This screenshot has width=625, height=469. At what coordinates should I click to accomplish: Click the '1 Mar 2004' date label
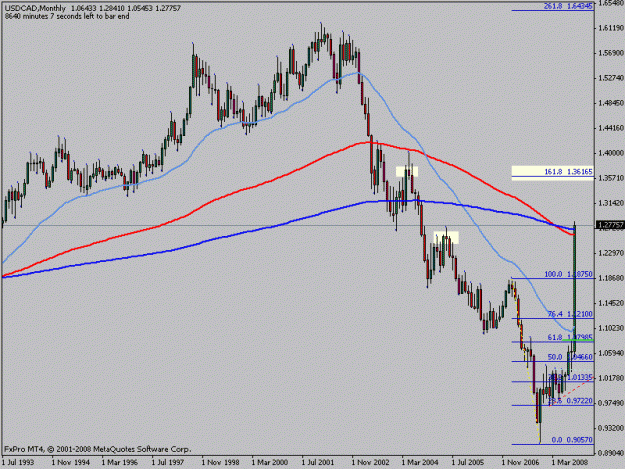pyautogui.click(x=420, y=463)
